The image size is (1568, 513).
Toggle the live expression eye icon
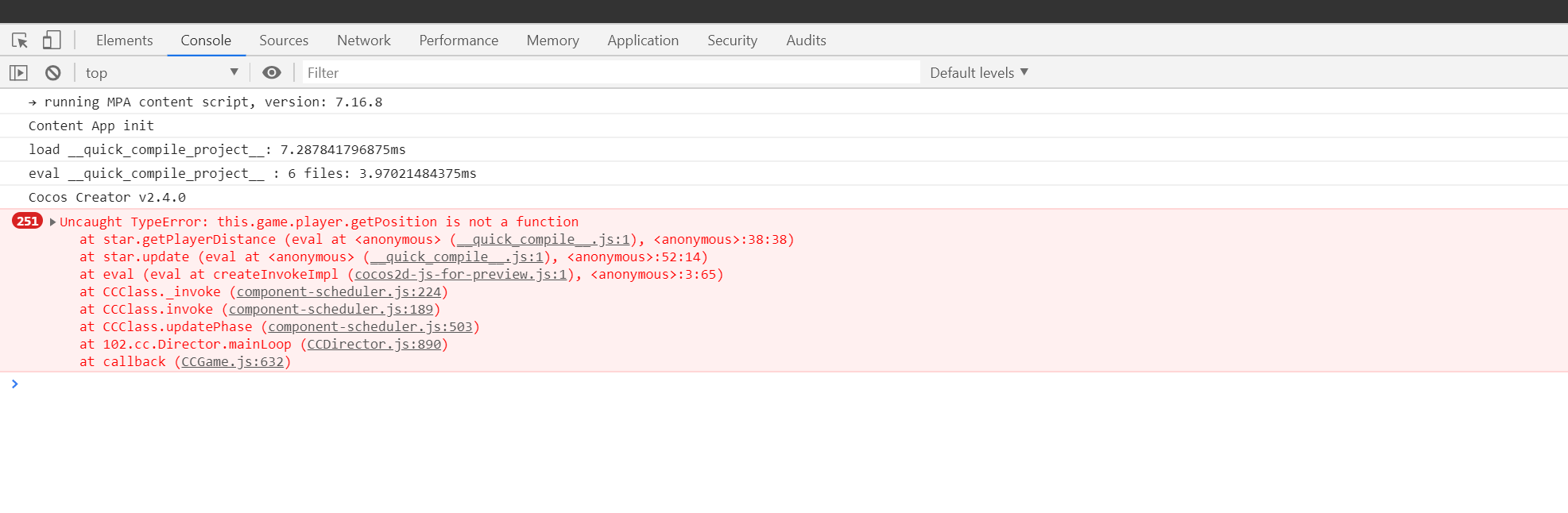[272, 73]
